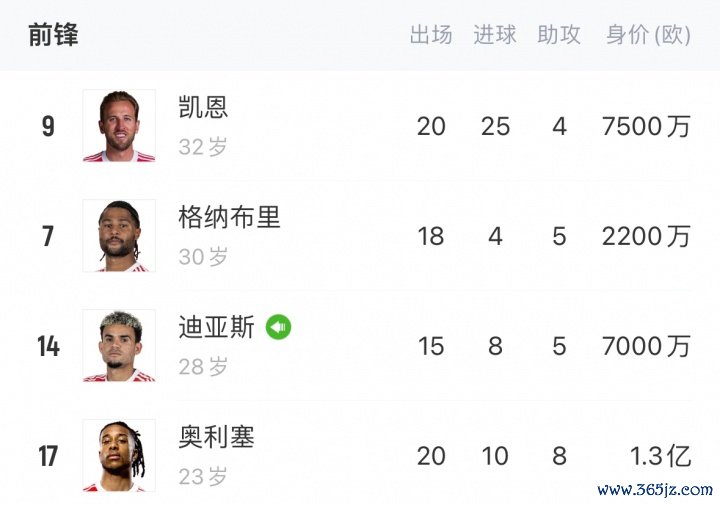Image resolution: width=720 pixels, height=505 pixels.
Task: Select player name 格纳布里
Action: 229,218
